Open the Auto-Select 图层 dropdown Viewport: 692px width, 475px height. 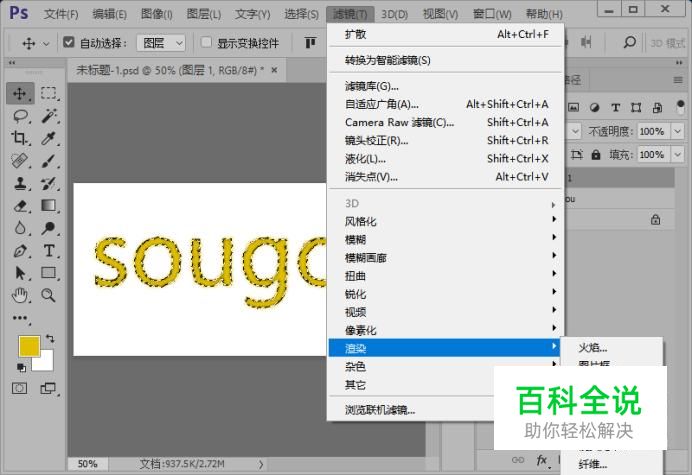(x=161, y=43)
